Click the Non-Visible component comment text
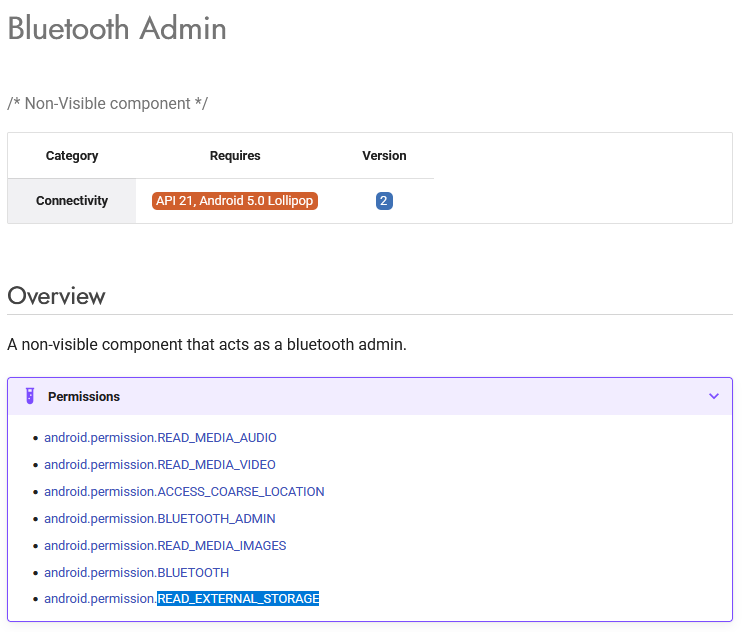751x632 pixels. (107, 103)
